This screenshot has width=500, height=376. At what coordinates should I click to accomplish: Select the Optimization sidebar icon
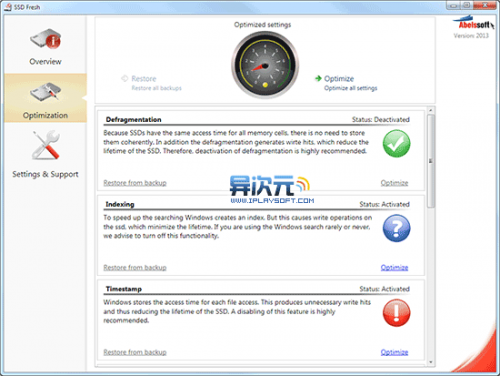tap(46, 91)
